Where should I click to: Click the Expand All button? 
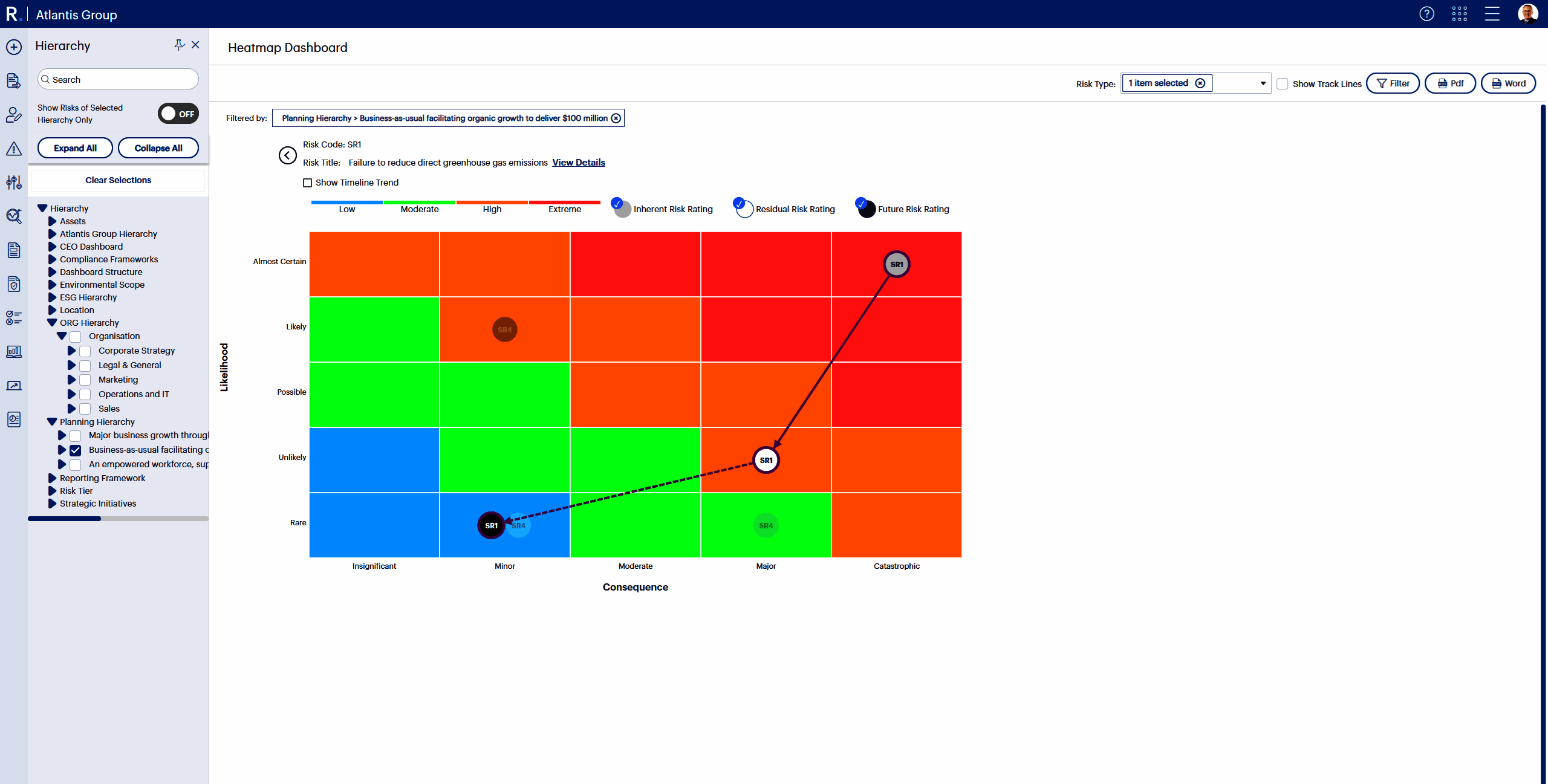75,148
